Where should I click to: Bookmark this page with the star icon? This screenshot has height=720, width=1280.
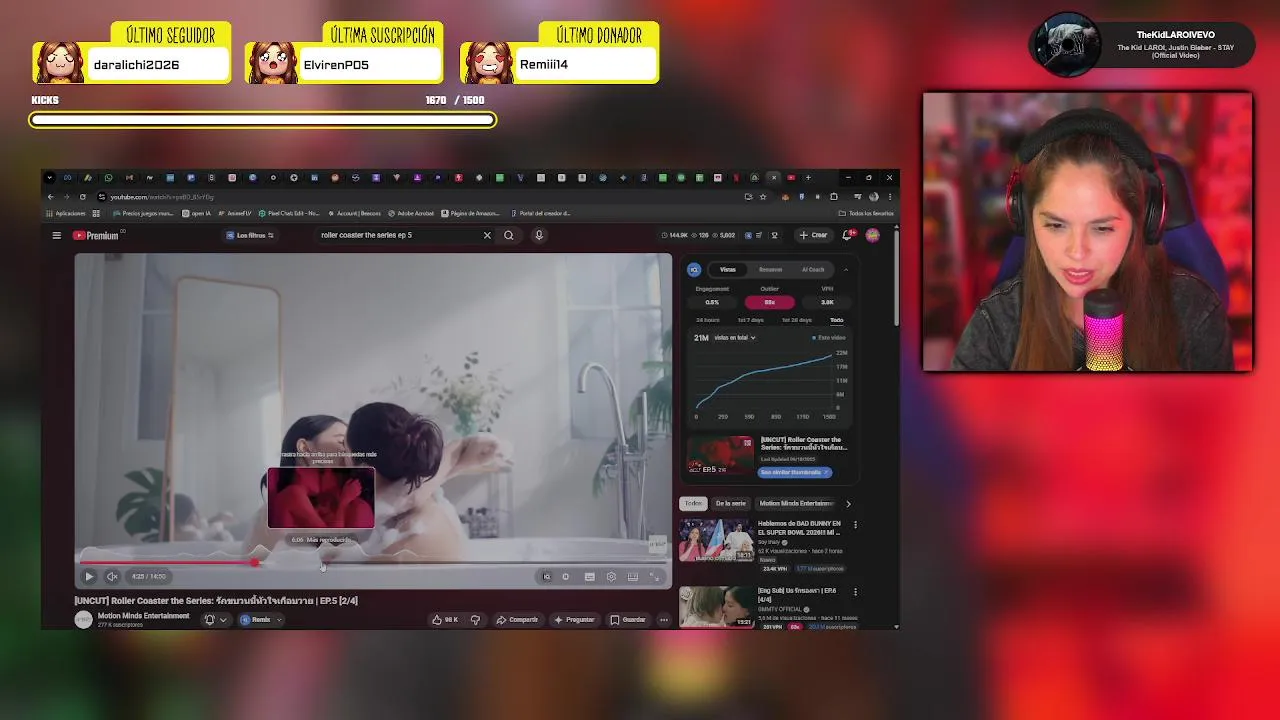(x=762, y=197)
